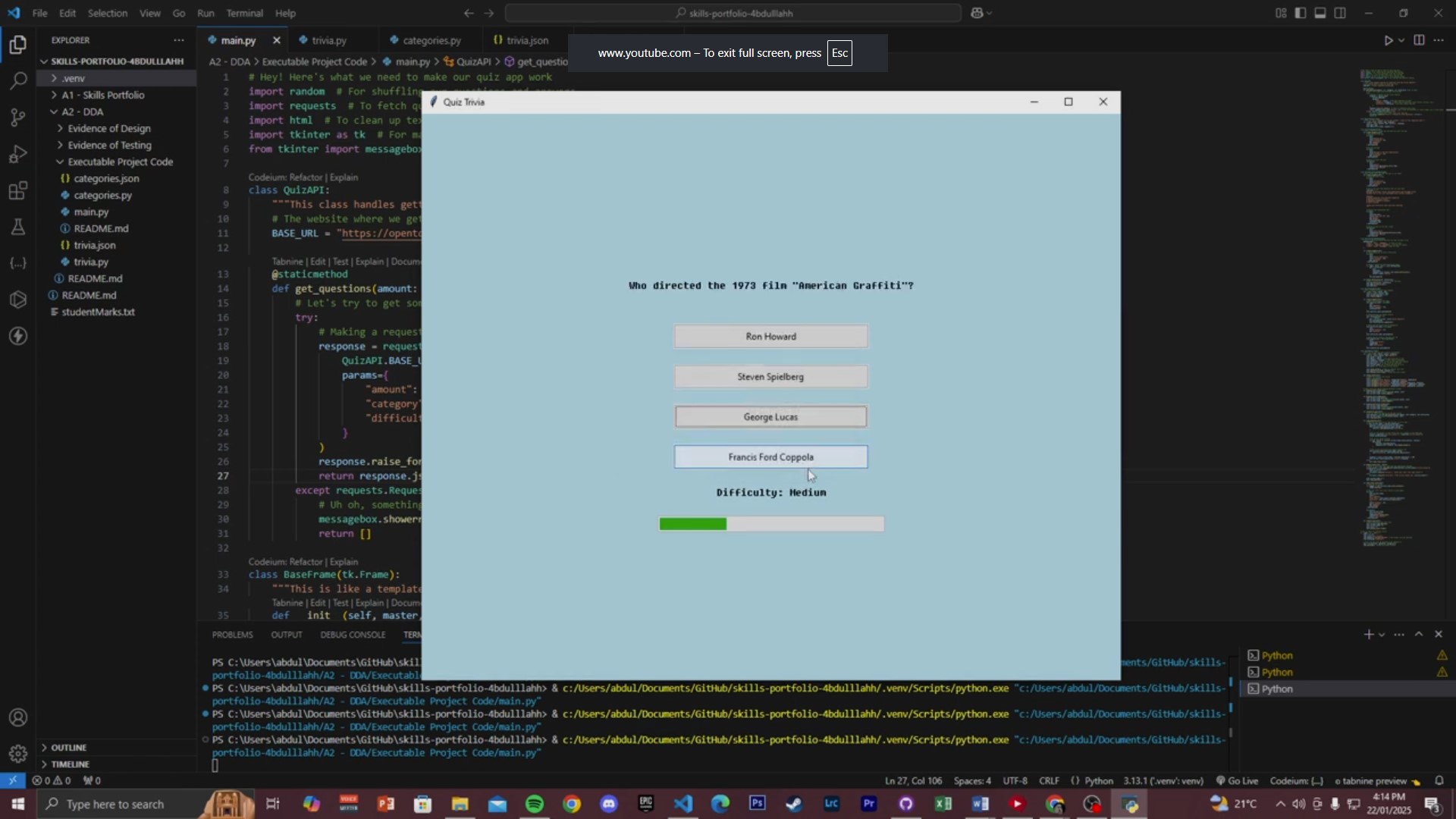1456x819 pixels.
Task: Open Photoshop from the taskbar
Action: pos(758,804)
